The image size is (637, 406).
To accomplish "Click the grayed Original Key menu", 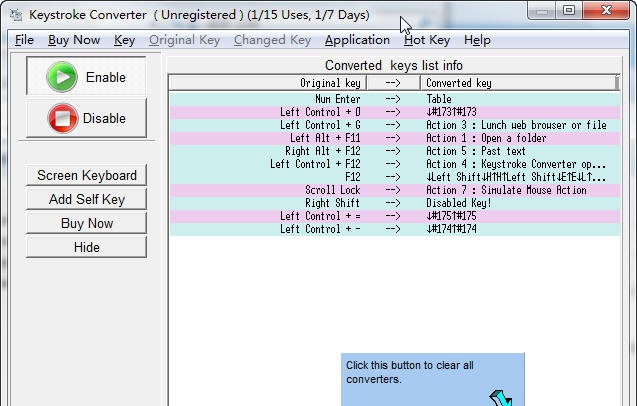I will (184, 40).
